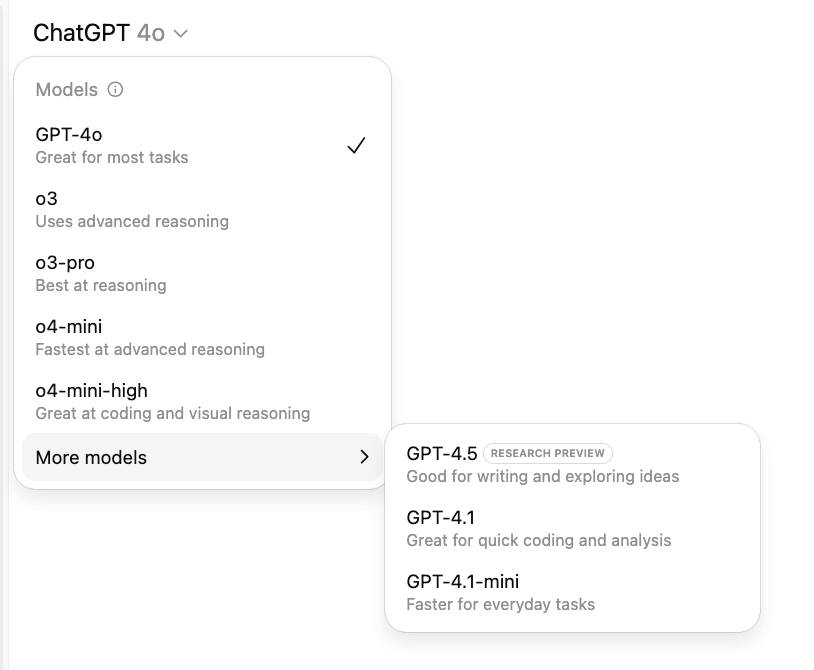814x670 pixels.
Task: Click the checkmark next to GPT-4o
Action: point(356,146)
